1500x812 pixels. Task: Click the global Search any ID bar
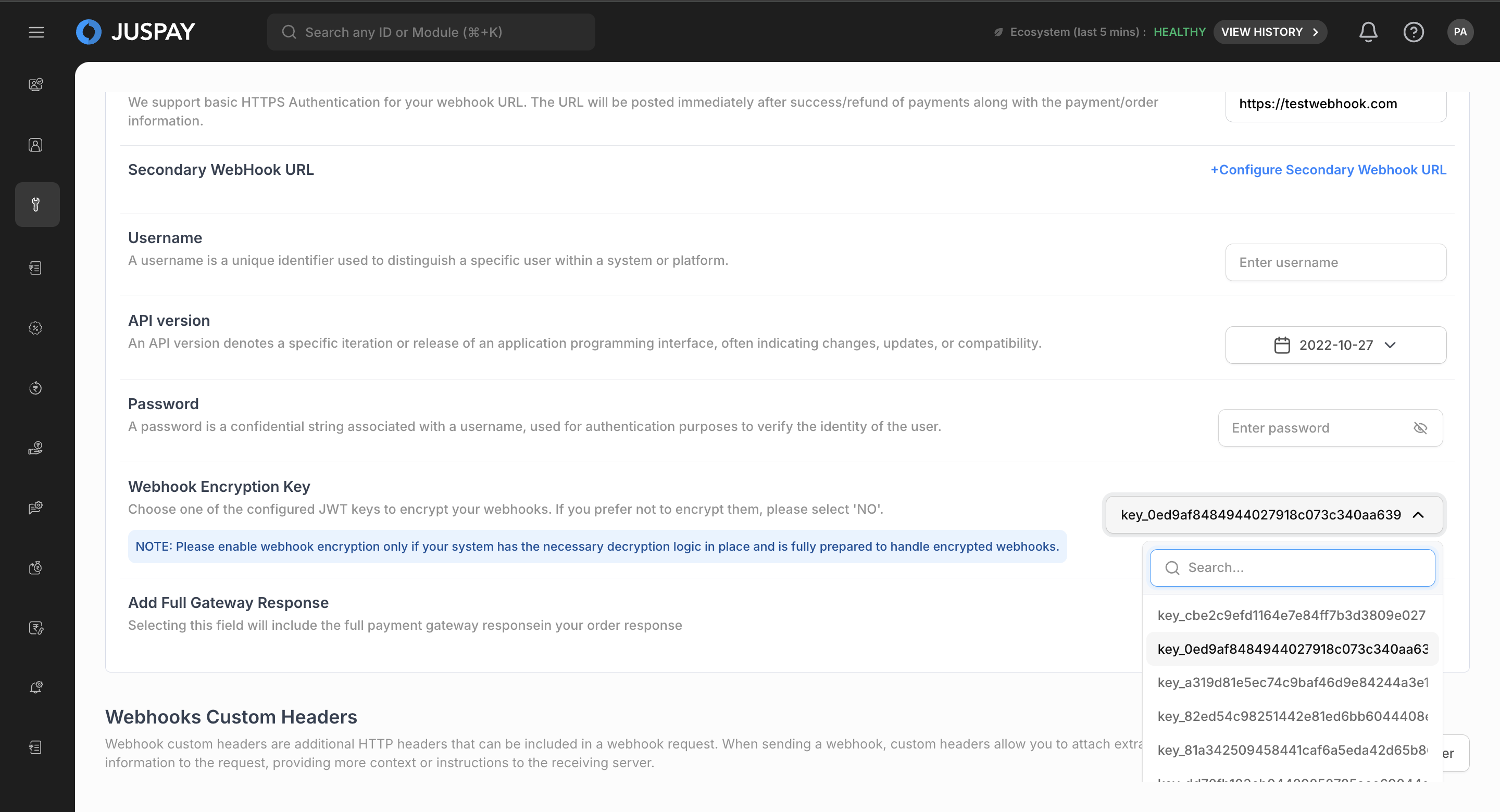click(x=431, y=32)
